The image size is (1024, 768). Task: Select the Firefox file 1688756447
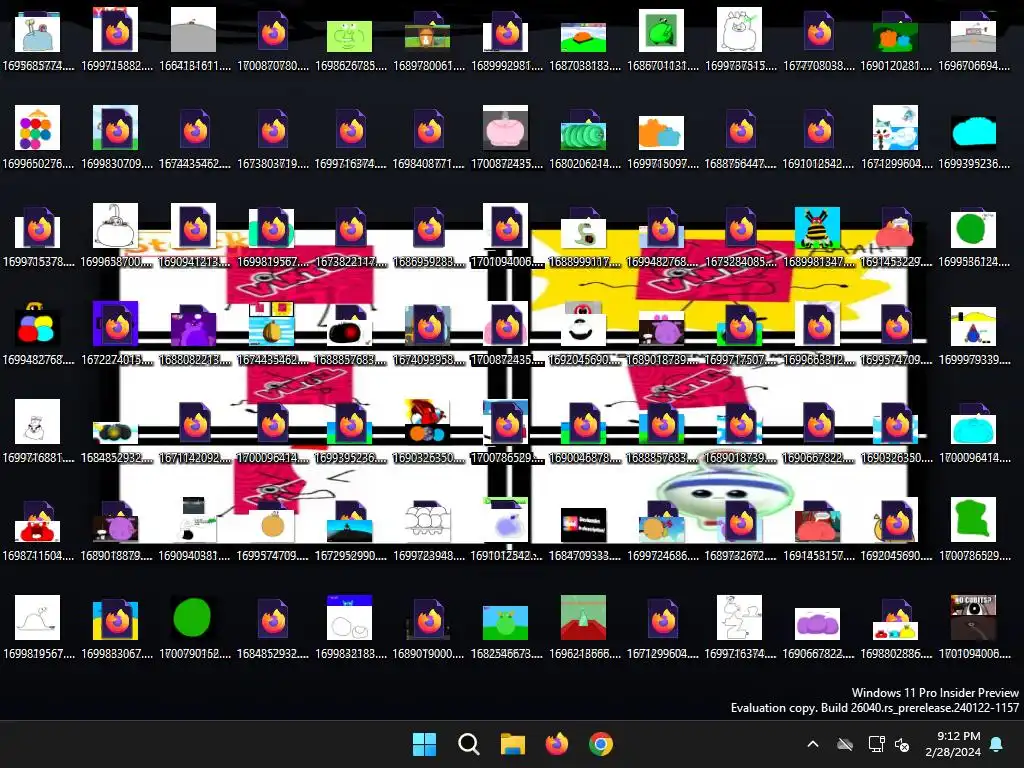click(740, 138)
